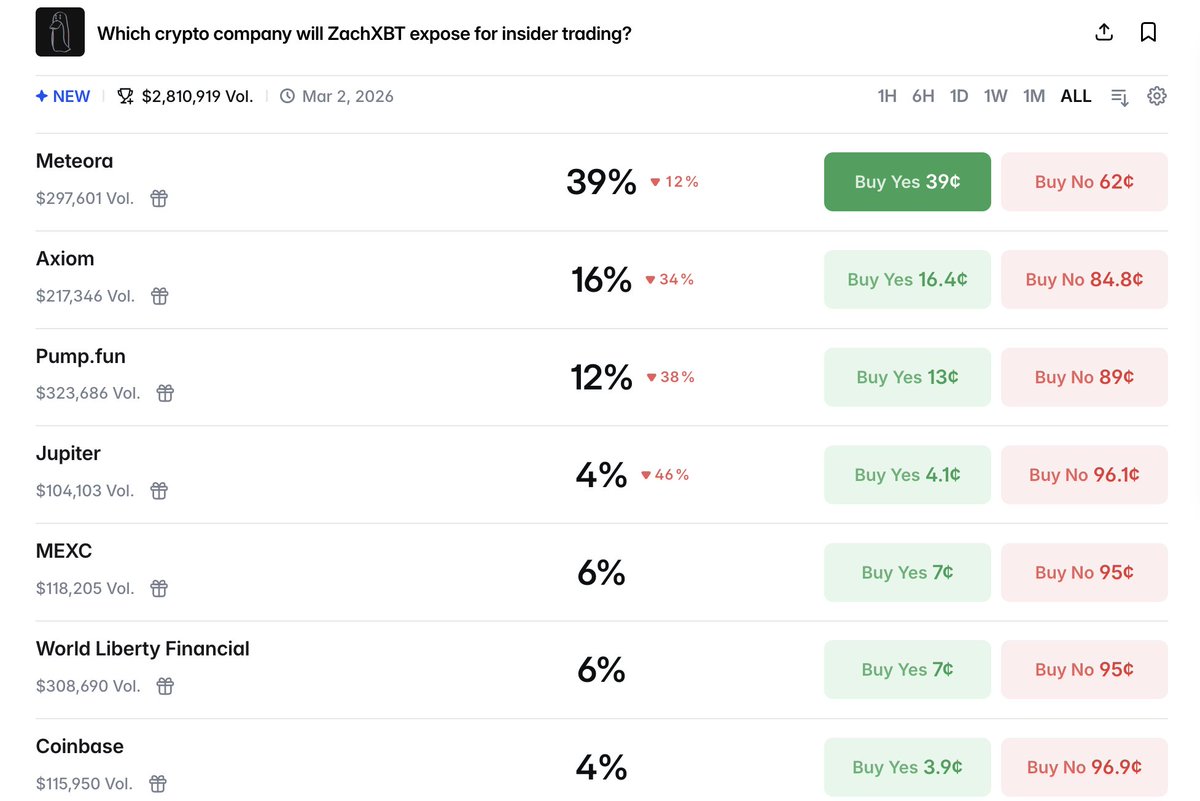The height and width of the screenshot is (801, 1200).
Task: Buy No on Axiom at 84.8¢
Action: 1084,280
